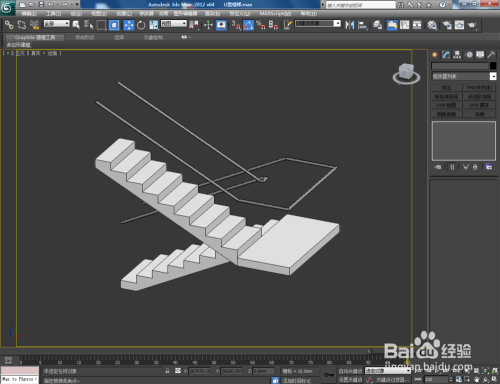Click the Bind to Space Warp icon
The image size is (500, 384).
[34, 25]
